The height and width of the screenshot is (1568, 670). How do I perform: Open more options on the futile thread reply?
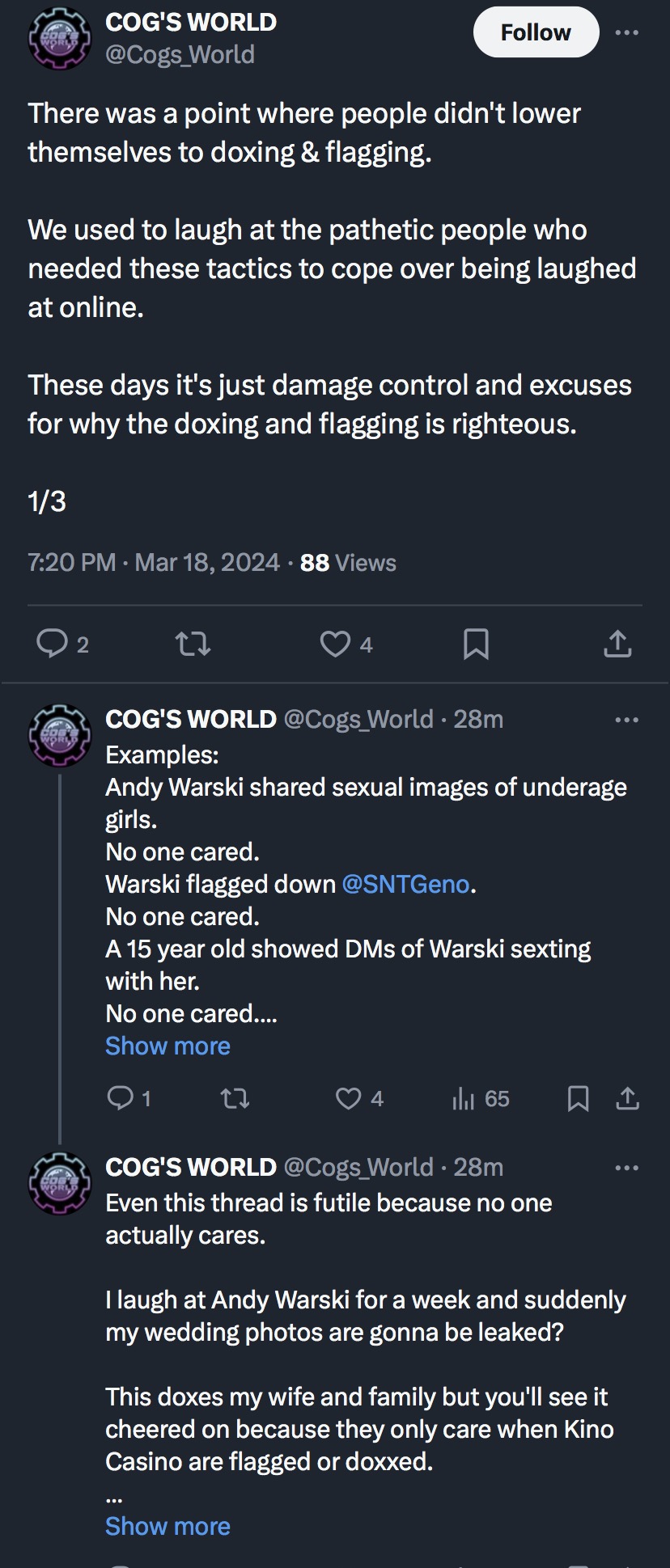tap(626, 1168)
